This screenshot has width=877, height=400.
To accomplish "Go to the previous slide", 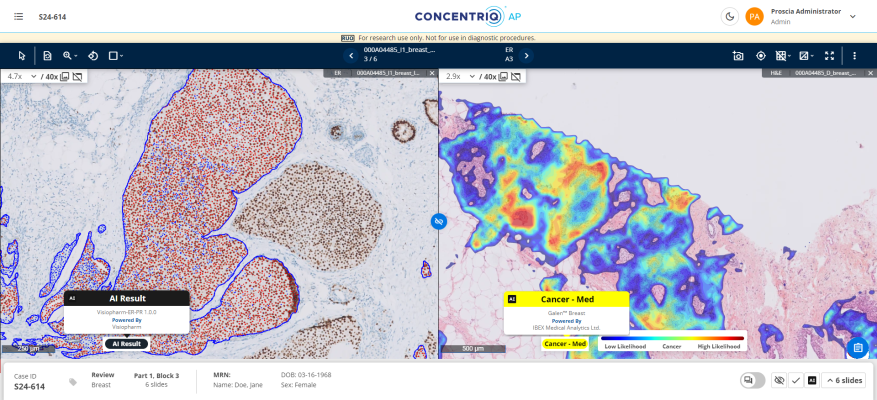I will click(351, 56).
